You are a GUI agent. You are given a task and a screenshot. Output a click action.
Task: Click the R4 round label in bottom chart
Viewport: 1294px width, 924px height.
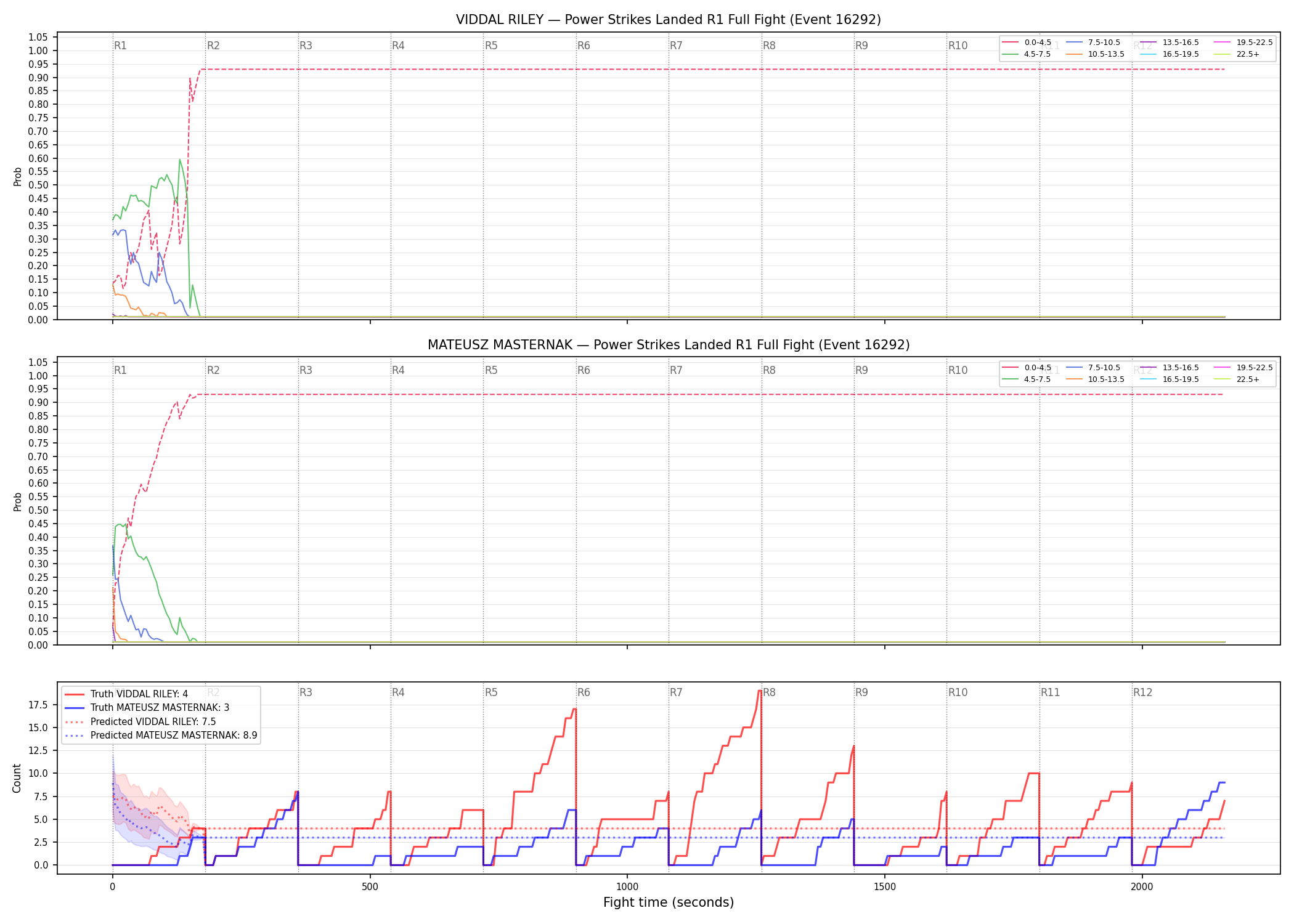tap(398, 692)
